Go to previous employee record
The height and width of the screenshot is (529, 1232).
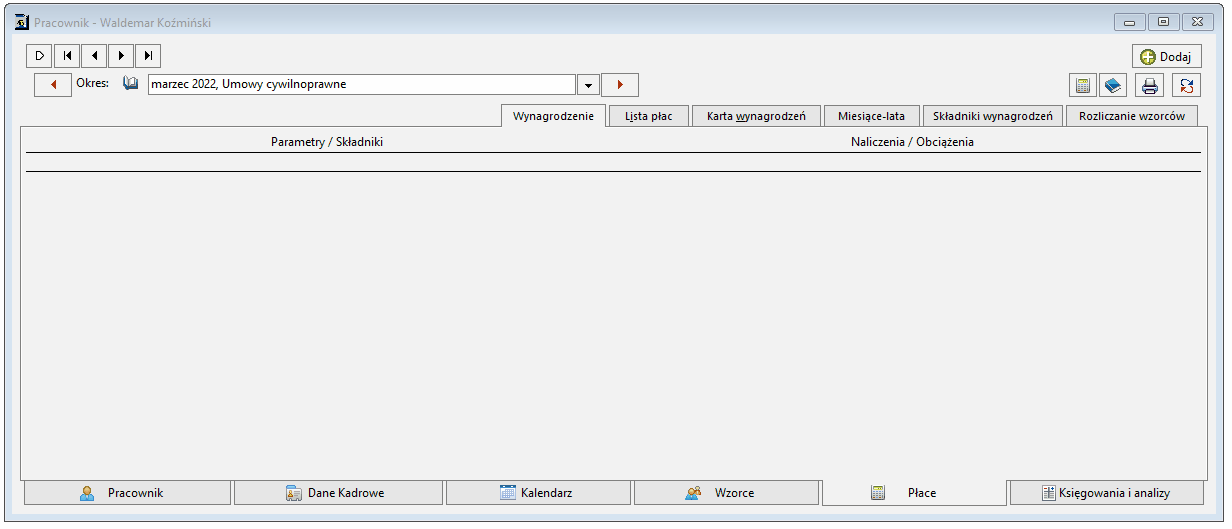[x=93, y=56]
